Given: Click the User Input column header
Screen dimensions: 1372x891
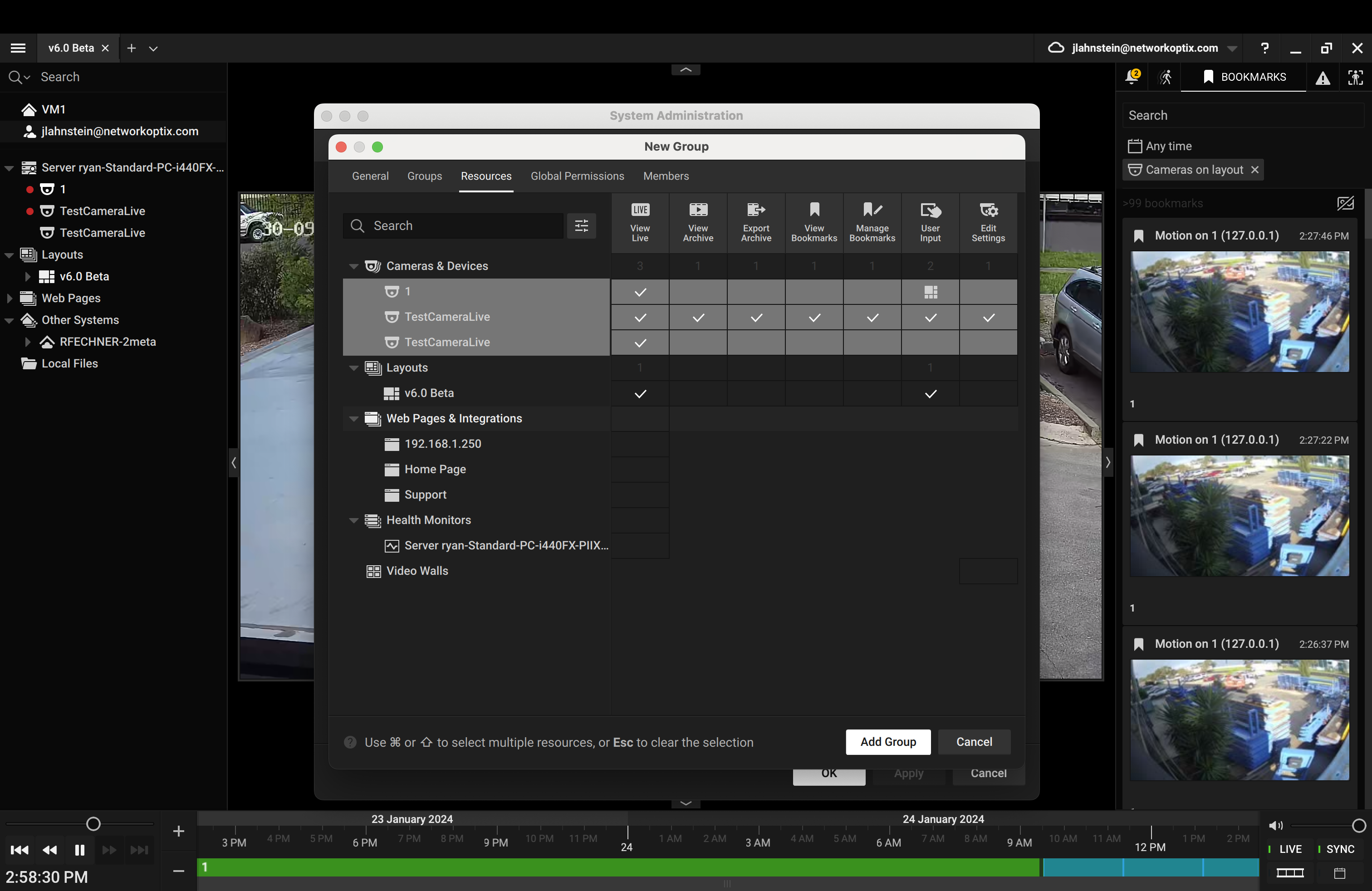Looking at the screenshot, I should point(931,222).
